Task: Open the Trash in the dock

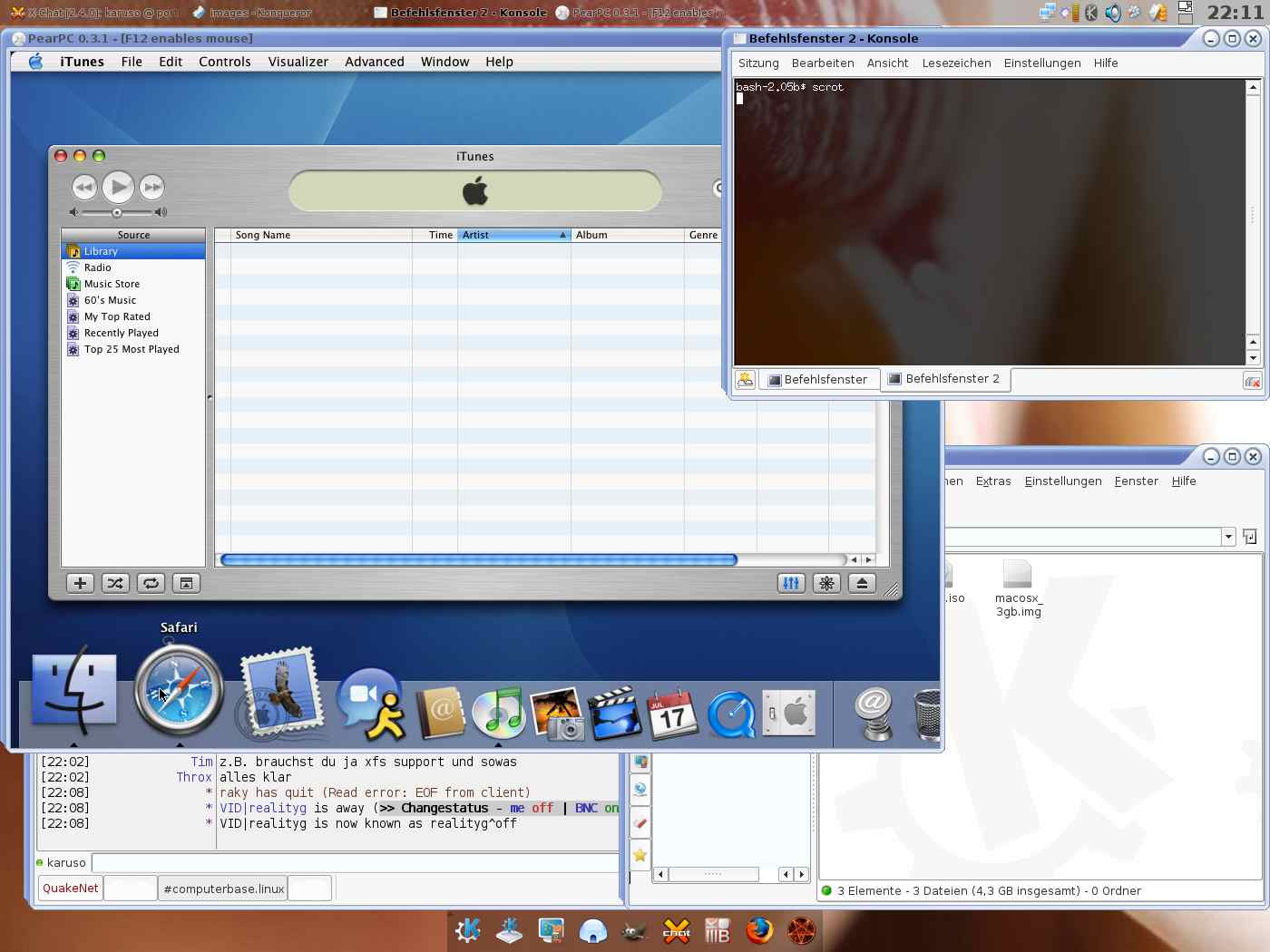Action: coord(926,715)
